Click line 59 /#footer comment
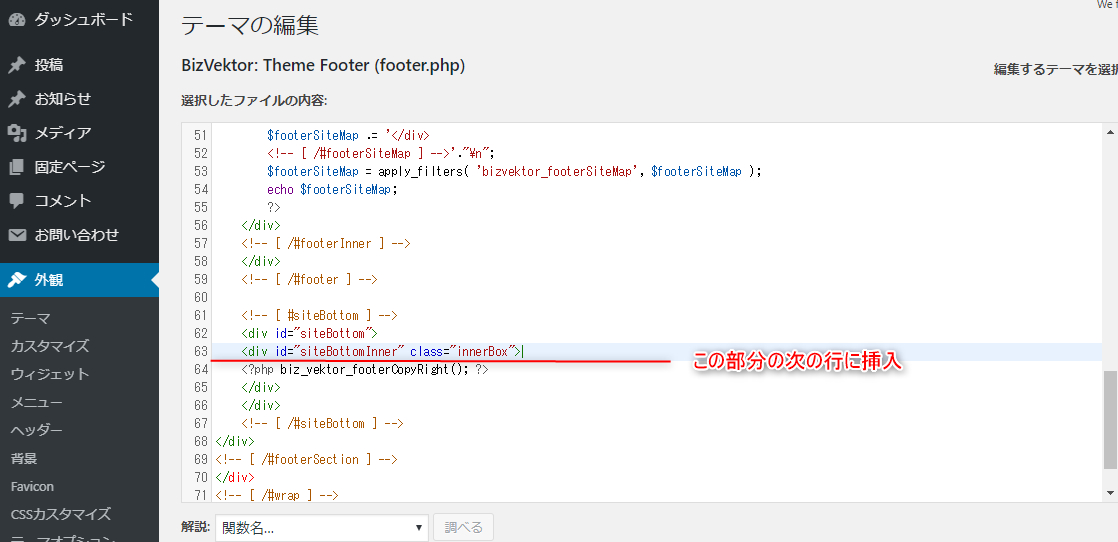This screenshot has height=542, width=1118. pos(309,280)
